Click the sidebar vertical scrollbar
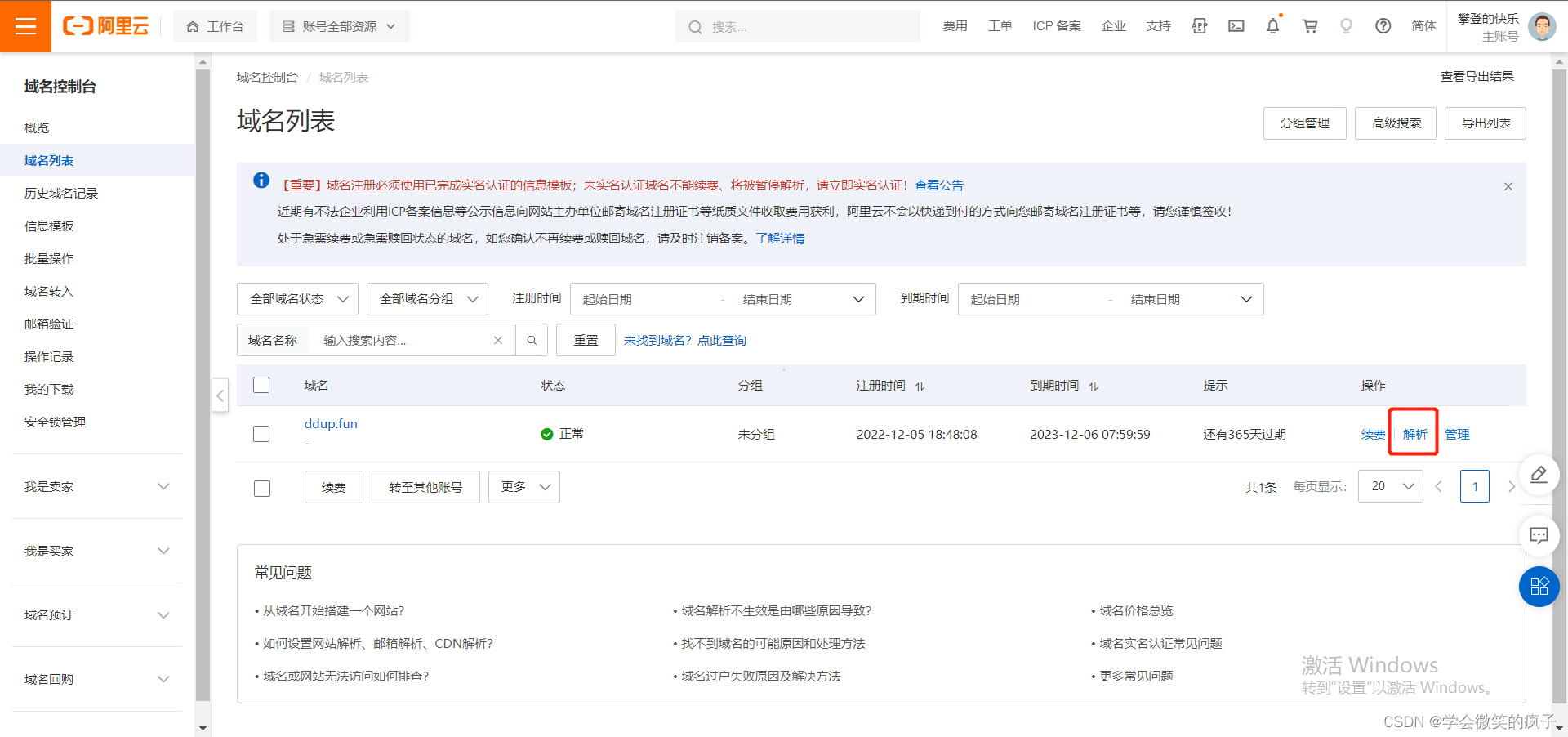 (203, 384)
